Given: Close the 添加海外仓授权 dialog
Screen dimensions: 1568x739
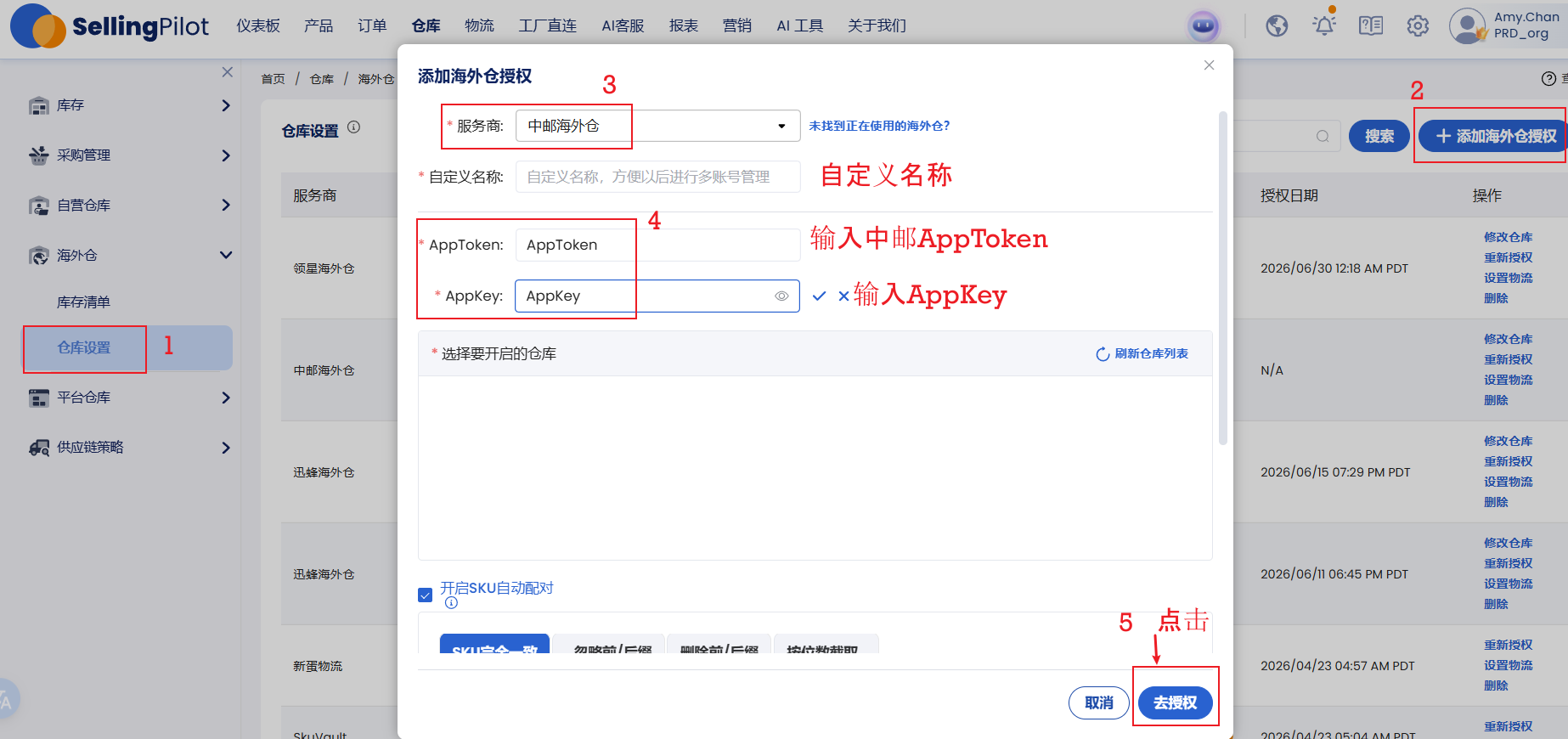Looking at the screenshot, I should pyautogui.click(x=1209, y=65).
